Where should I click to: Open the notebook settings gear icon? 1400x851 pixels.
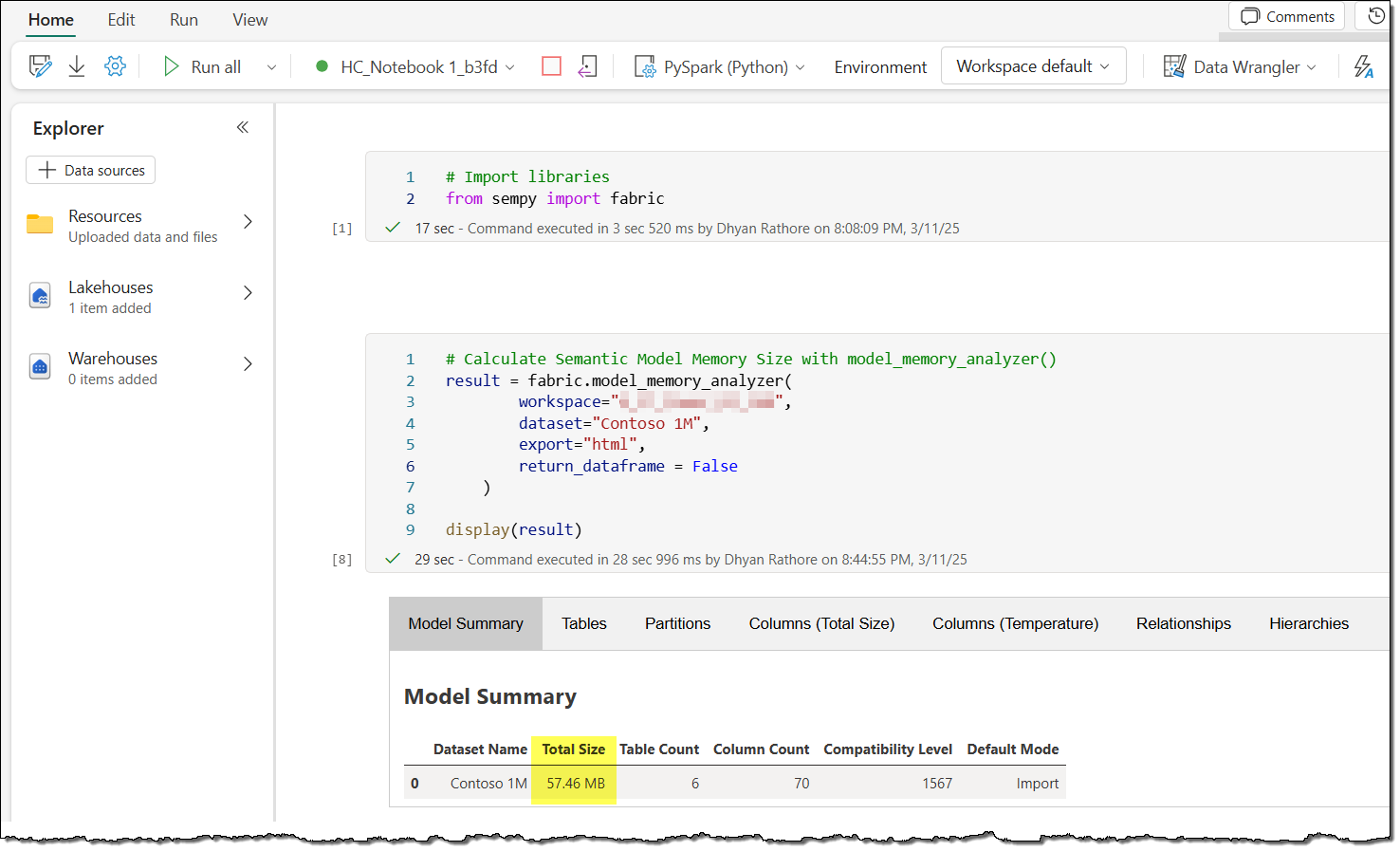click(115, 65)
